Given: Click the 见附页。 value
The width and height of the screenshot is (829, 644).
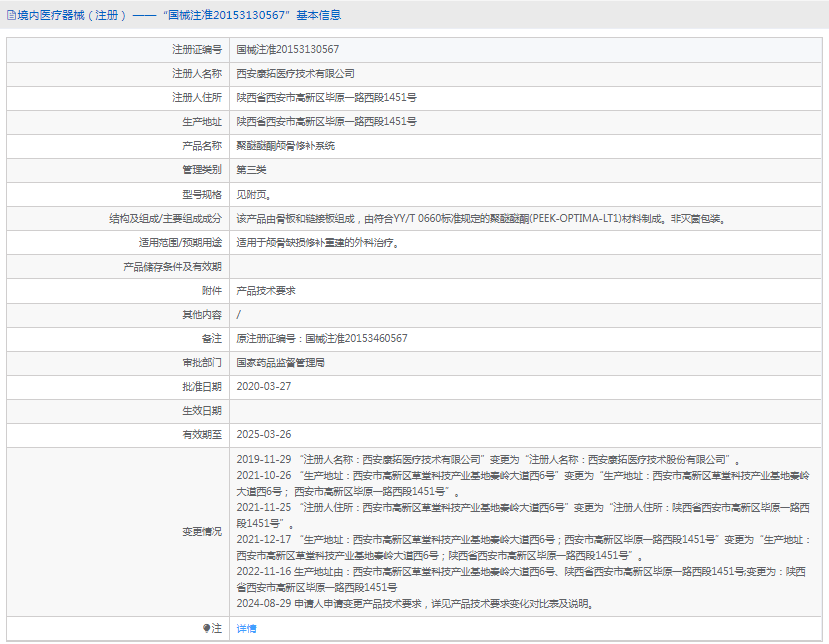Looking at the screenshot, I should (254, 195).
